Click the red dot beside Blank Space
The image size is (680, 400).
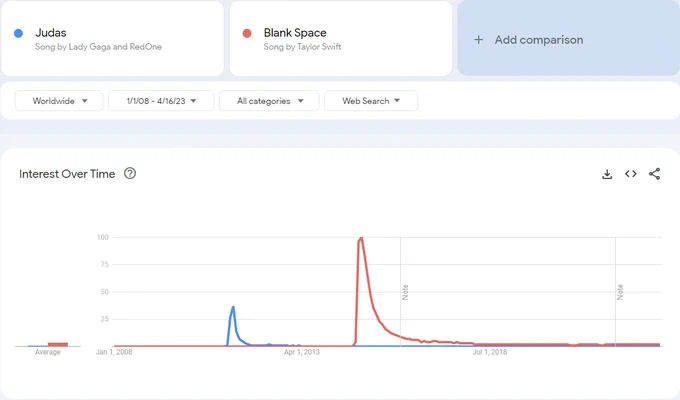click(247, 33)
